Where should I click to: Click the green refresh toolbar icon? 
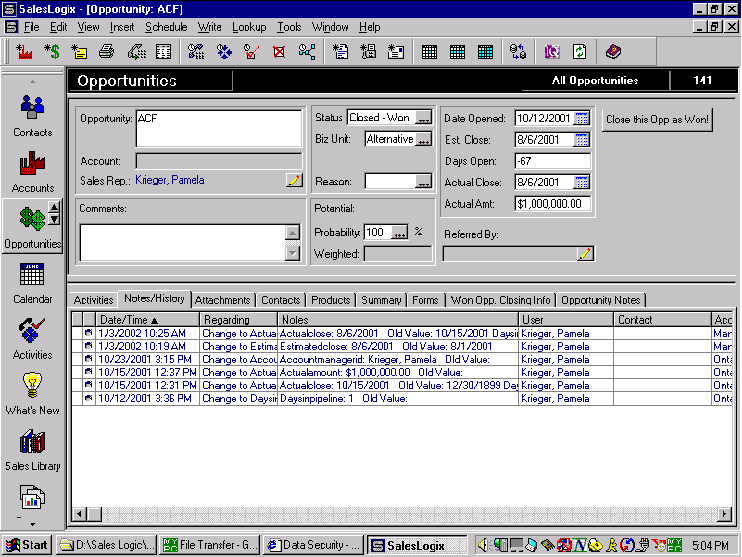[580, 52]
